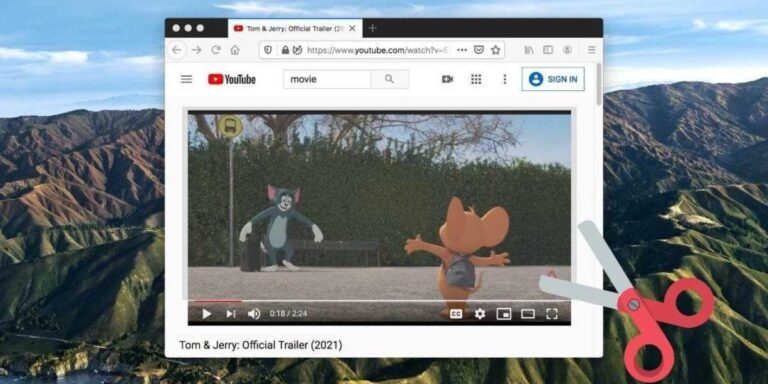Switch to theater mode icon
The image size is (768, 384).
528,314
